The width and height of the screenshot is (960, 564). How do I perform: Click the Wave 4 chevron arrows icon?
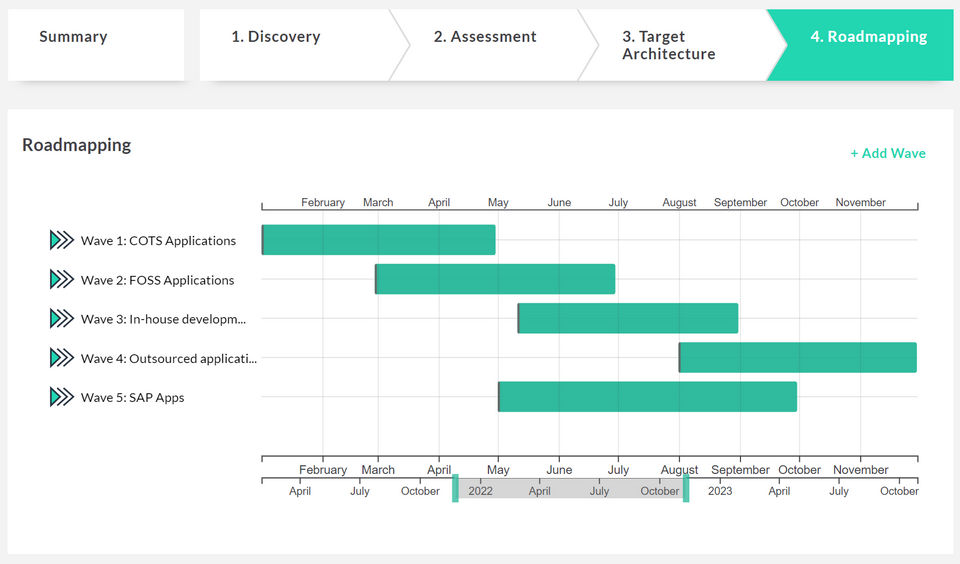coord(61,357)
